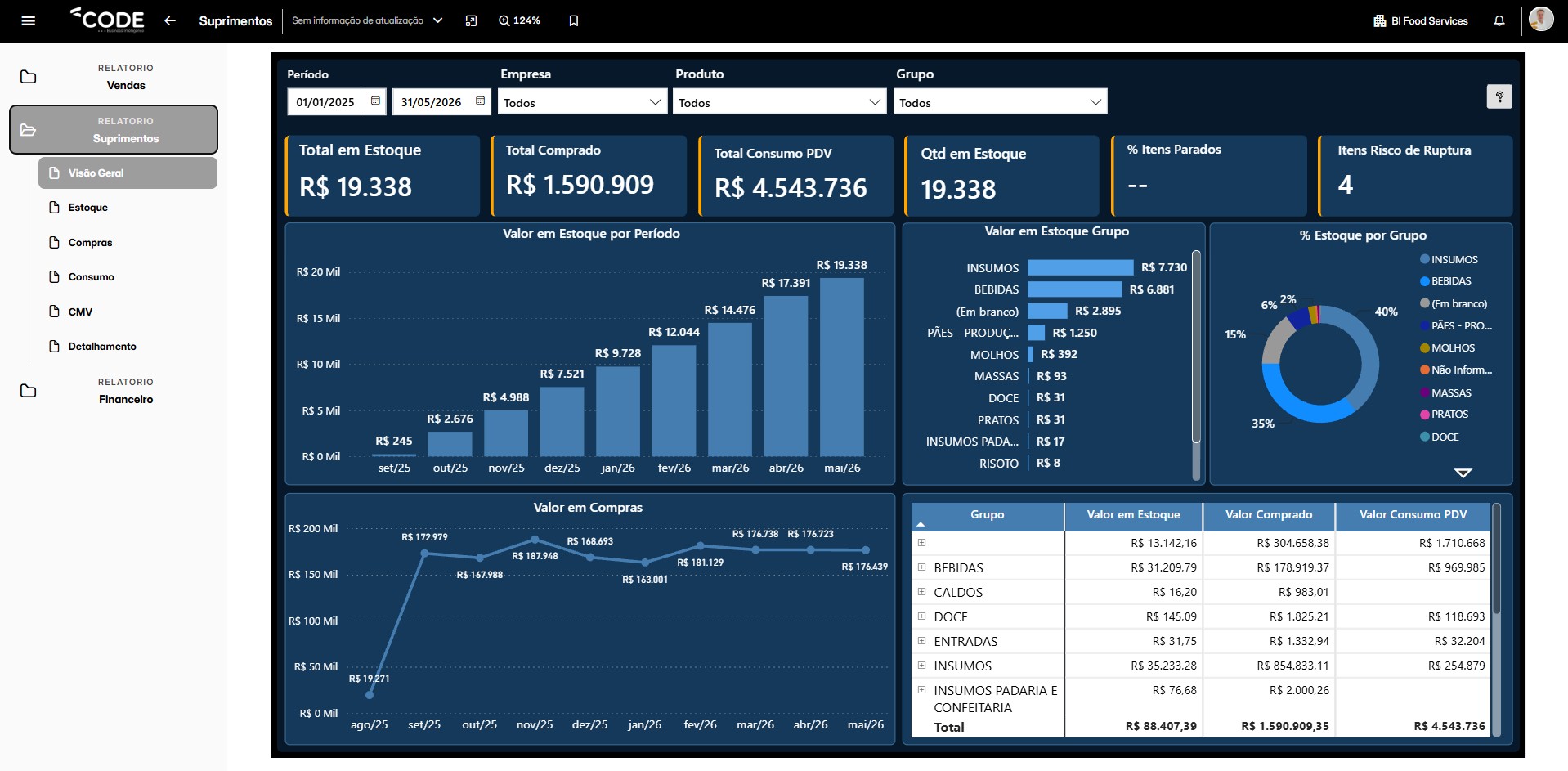Open calendar for start date 01/01/2025
The image size is (1568, 771).
375,101
